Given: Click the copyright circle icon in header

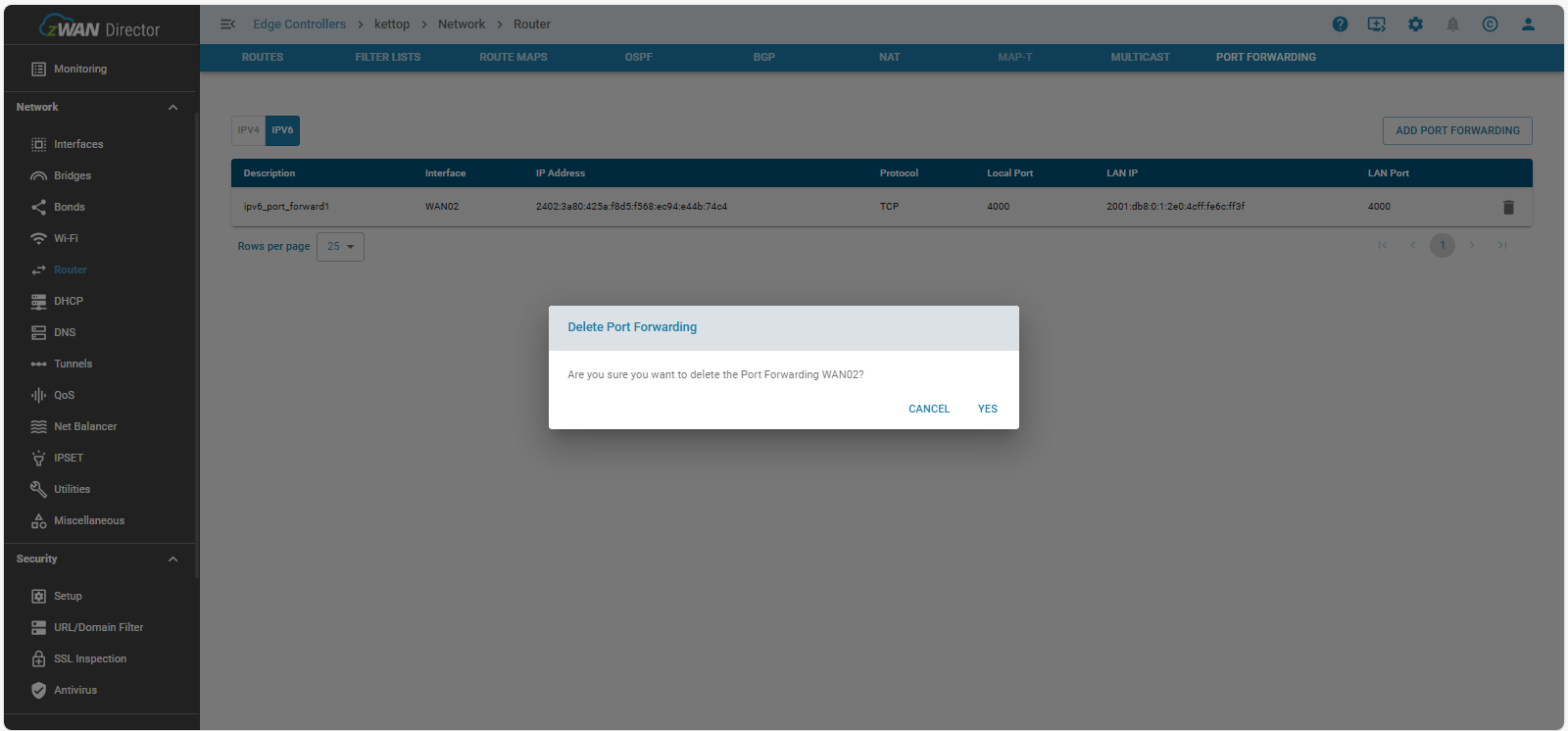Looking at the screenshot, I should [1490, 24].
